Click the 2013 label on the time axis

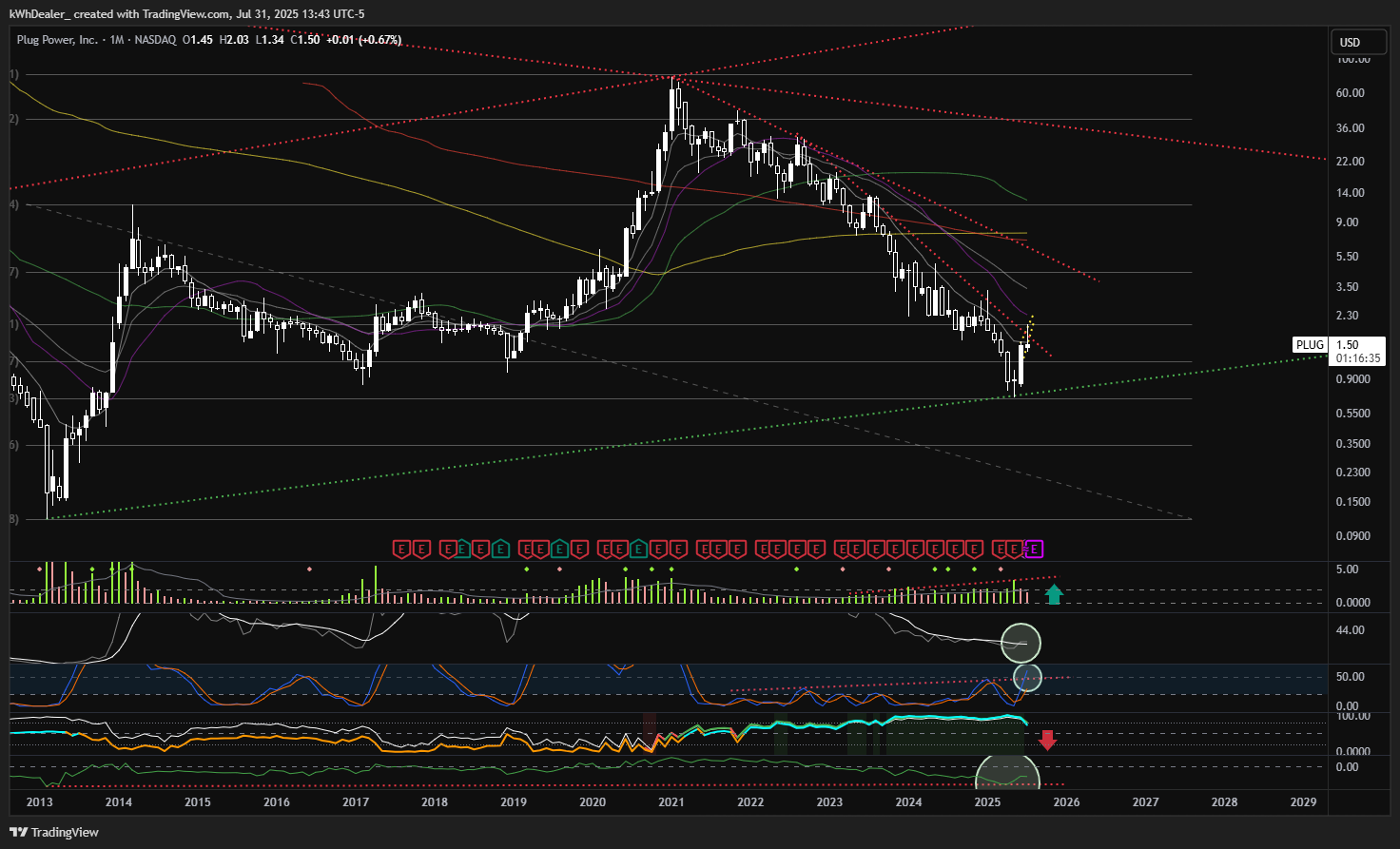(40, 802)
